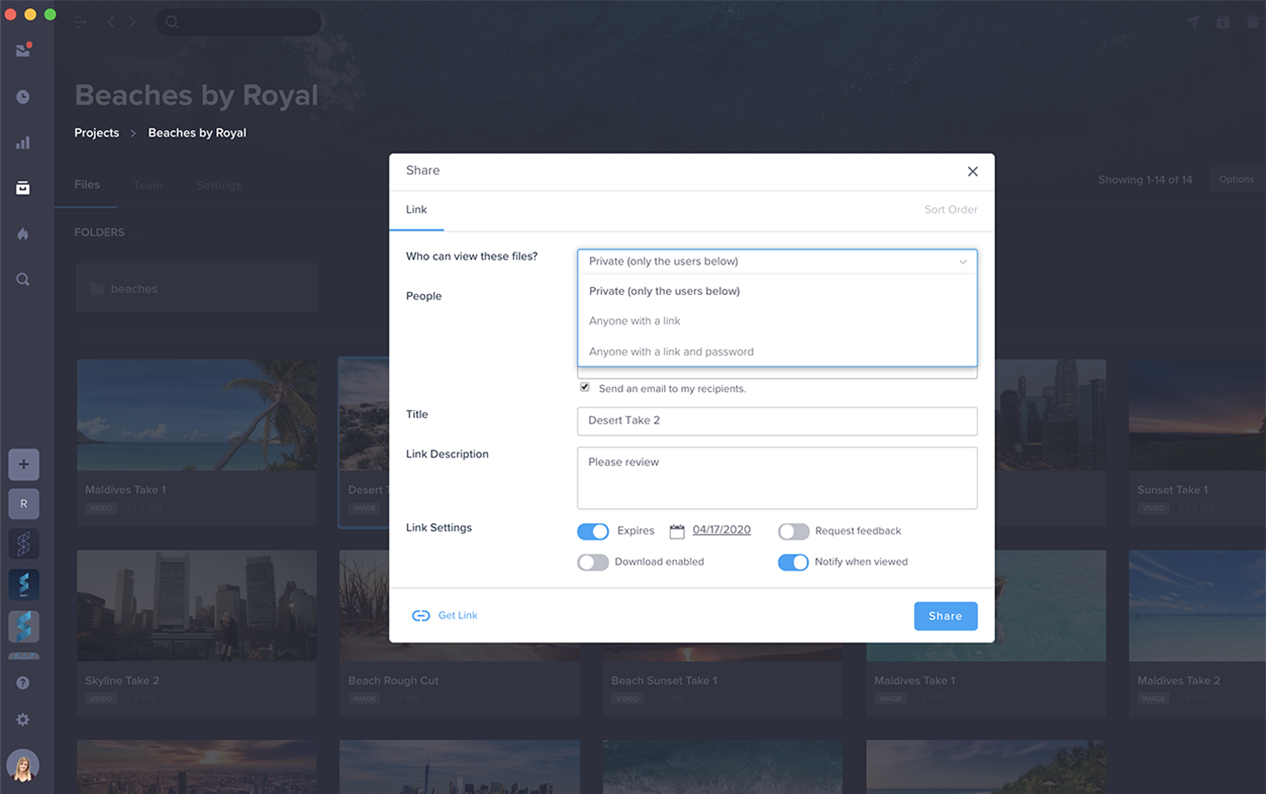This screenshot has width=1266, height=794.
Task: Collapse the FOLDERS section chevron
Action: coord(138,233)
